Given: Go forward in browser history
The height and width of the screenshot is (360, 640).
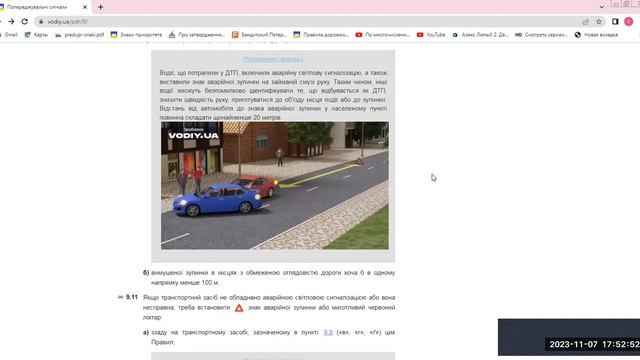Looking at the screenshot, I should coord(11,22).
